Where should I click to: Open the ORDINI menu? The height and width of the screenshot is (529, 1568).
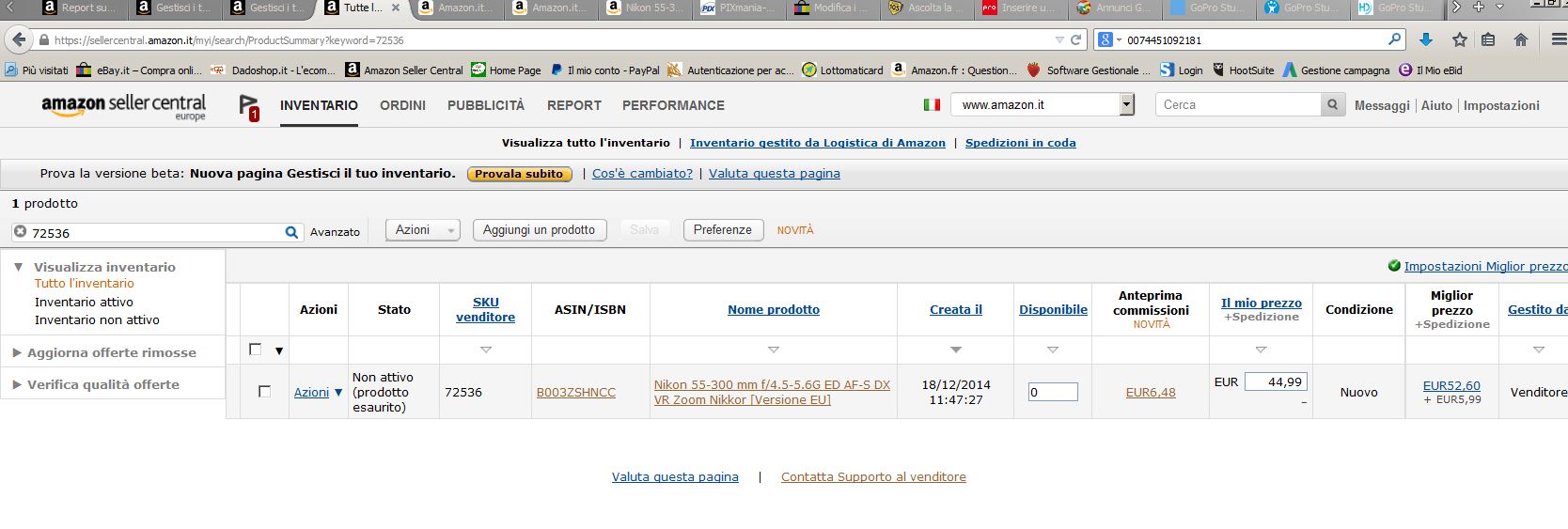(402, 105)
